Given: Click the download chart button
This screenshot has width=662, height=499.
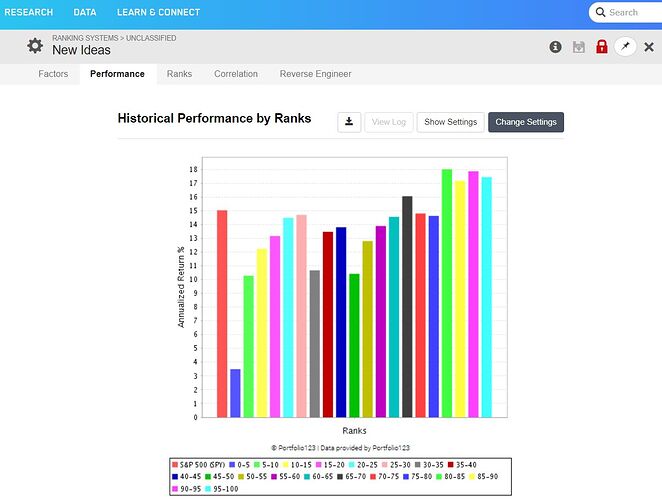Looking at the screenshot, I should (x=349, y=122).
